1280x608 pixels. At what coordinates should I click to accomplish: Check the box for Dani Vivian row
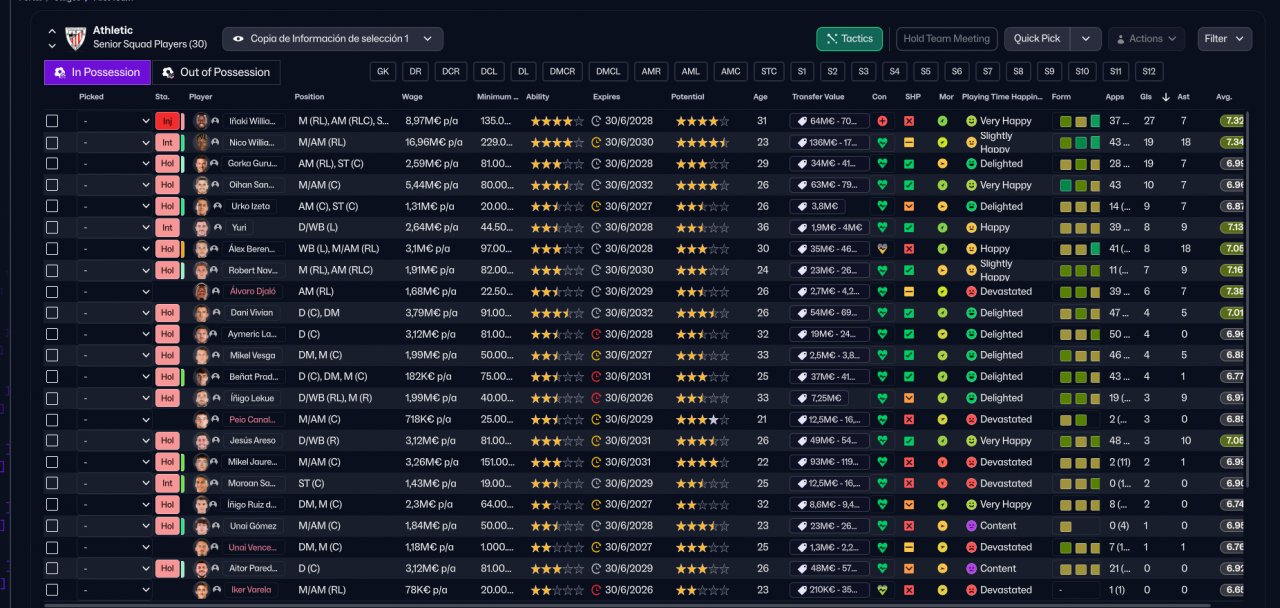pos(52,313)
